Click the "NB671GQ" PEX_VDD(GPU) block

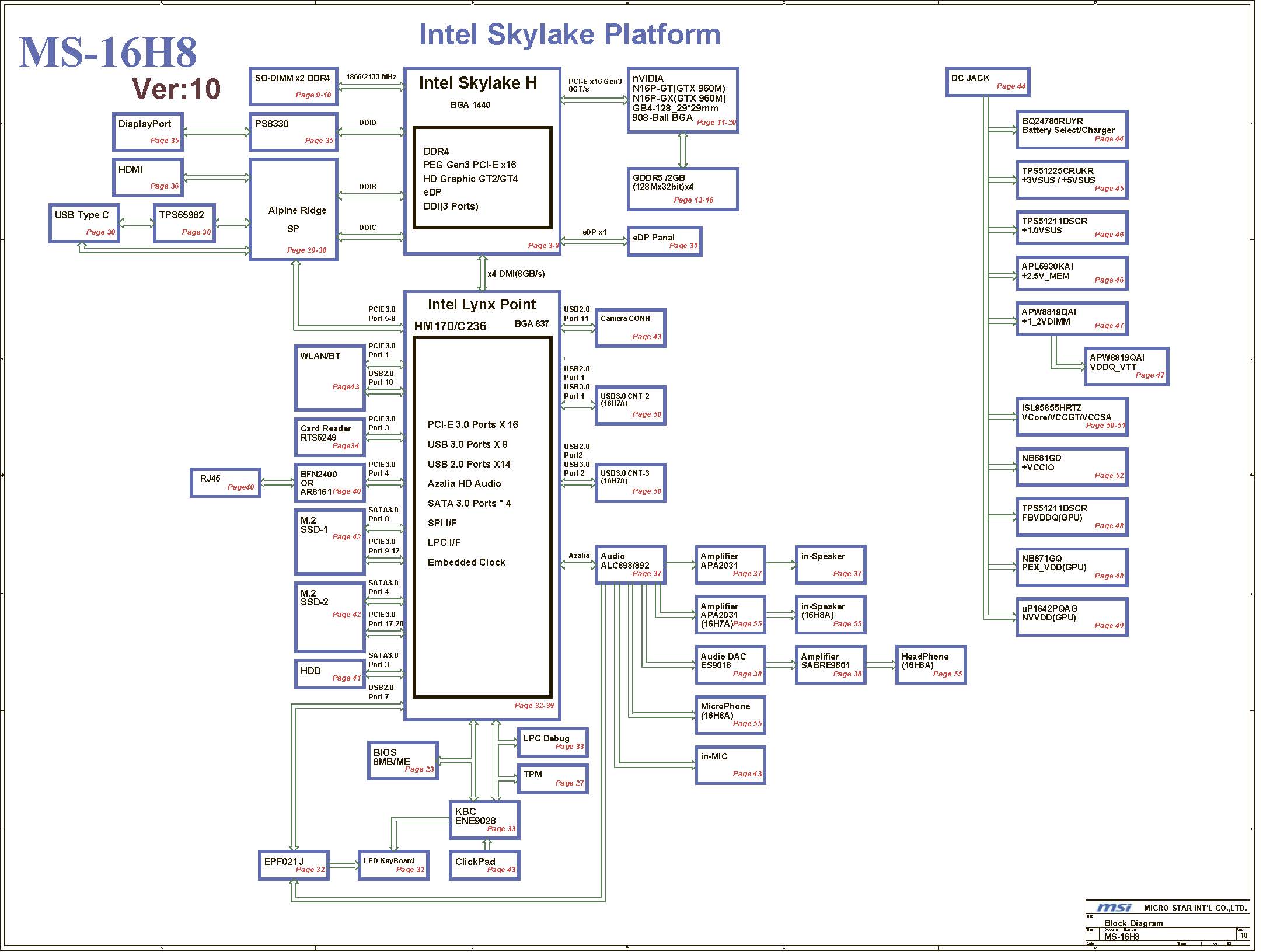tap(1072, 567)
